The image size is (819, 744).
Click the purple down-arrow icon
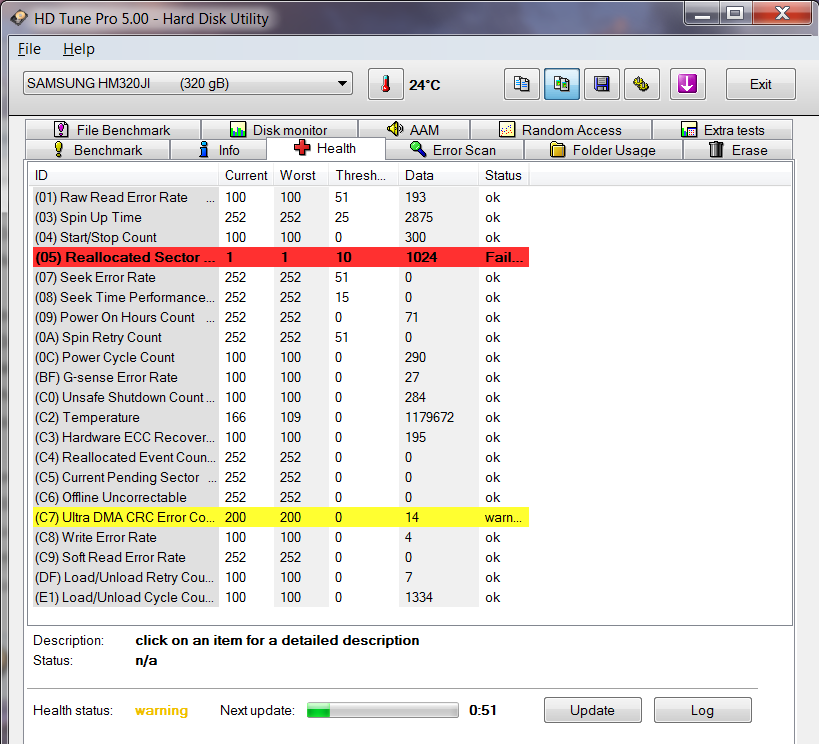[686, 85]
